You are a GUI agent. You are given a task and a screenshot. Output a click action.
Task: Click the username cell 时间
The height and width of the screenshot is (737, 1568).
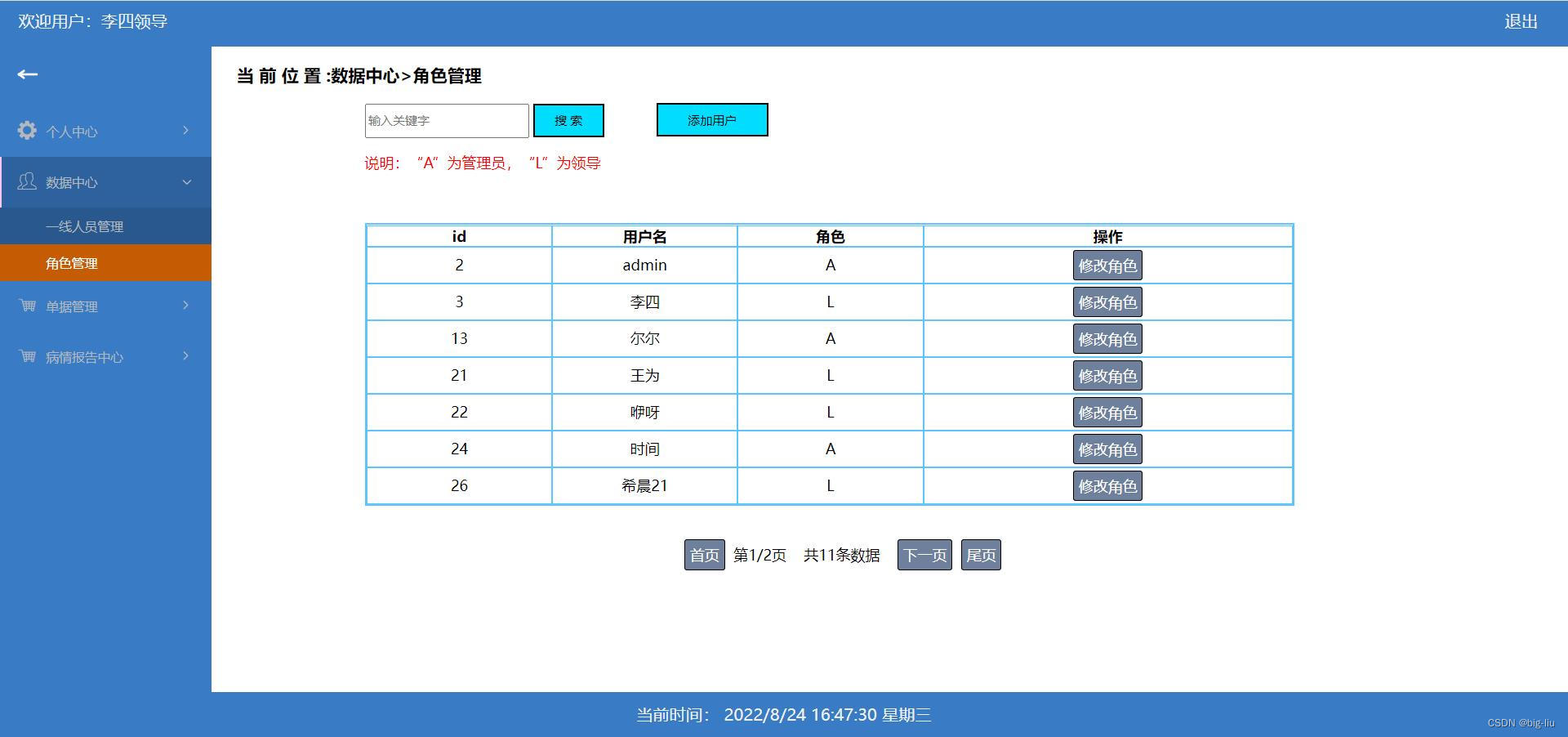coord(644,449)
